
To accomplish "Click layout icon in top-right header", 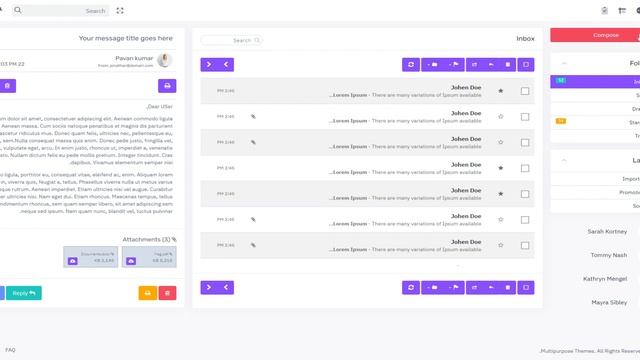I will [x=622, y=11].
